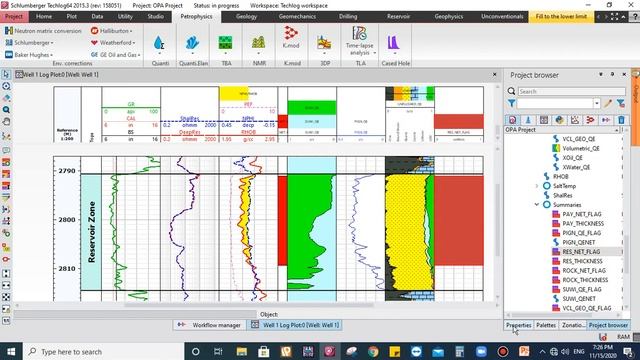Open the NMR module icon
640x360 pixels.
(x=258, y=43)
